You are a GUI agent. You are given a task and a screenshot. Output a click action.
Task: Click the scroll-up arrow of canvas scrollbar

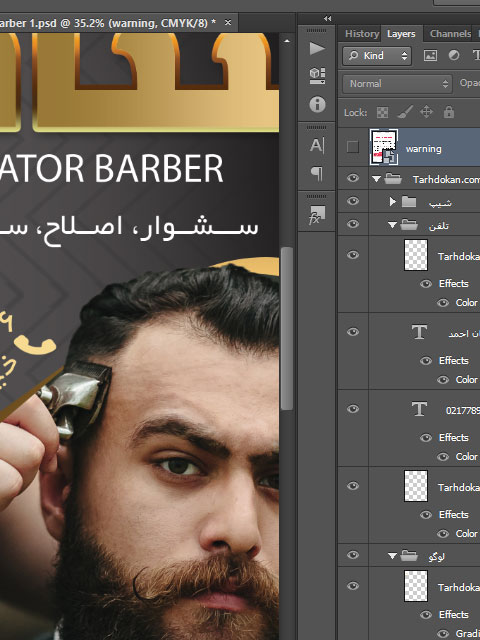pos(287,41)
